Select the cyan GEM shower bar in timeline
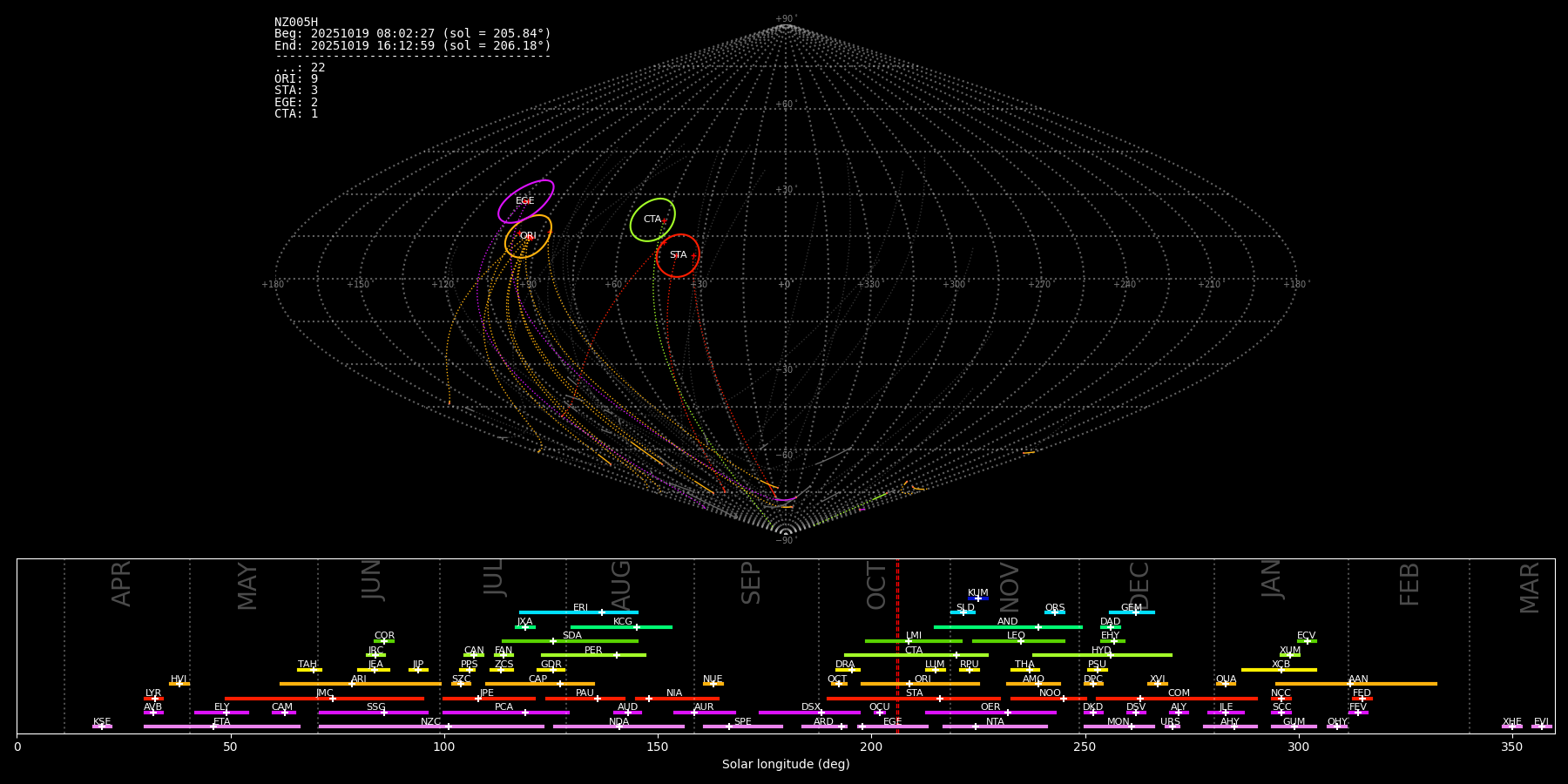The width and height of the screenshot is (1568, 784). tap(1132, 612)
